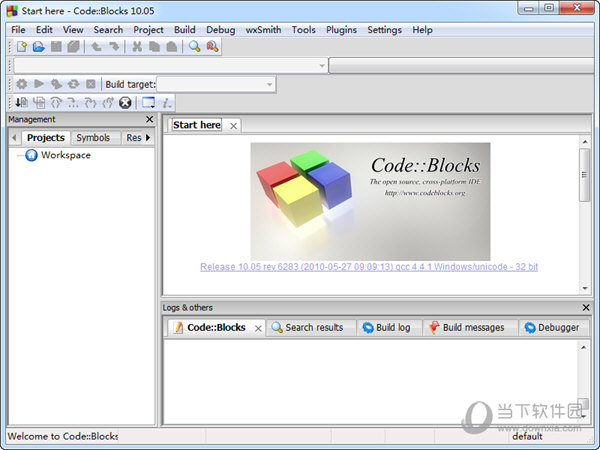Click the Save file toolbar icon
Screen dimensions: 600x450
[x=56, y=47]
